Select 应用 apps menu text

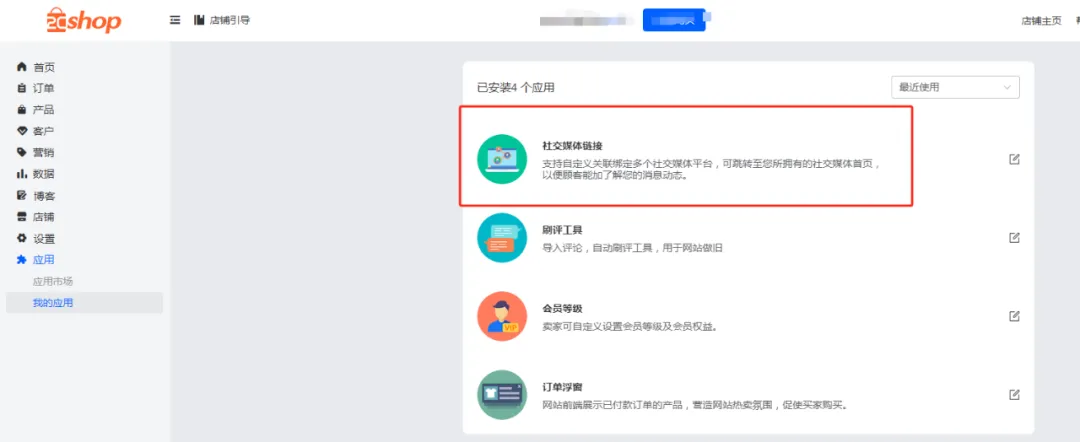(x=43, y=260)
